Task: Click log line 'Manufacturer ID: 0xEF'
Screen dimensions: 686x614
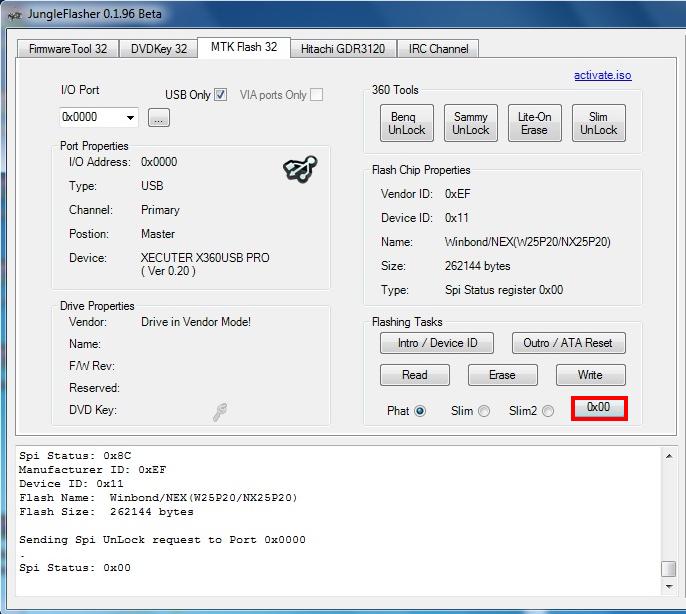Action: 92,470
